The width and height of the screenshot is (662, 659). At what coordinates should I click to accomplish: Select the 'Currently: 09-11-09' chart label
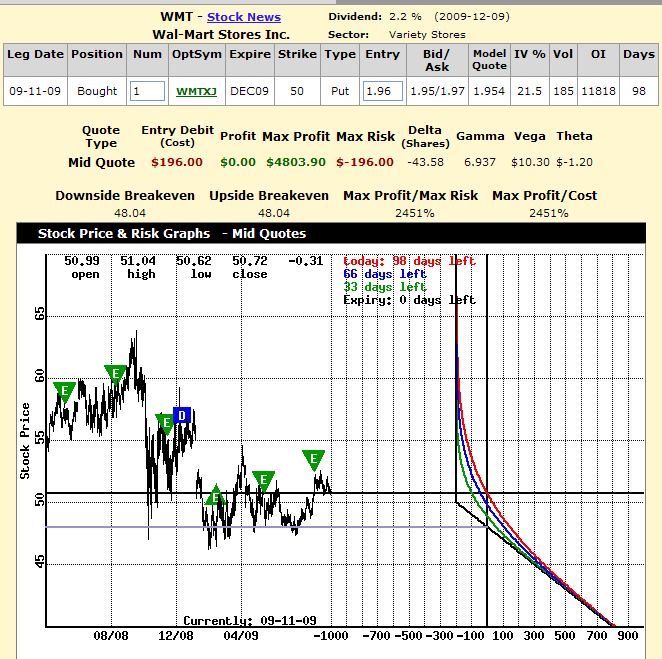250,621
